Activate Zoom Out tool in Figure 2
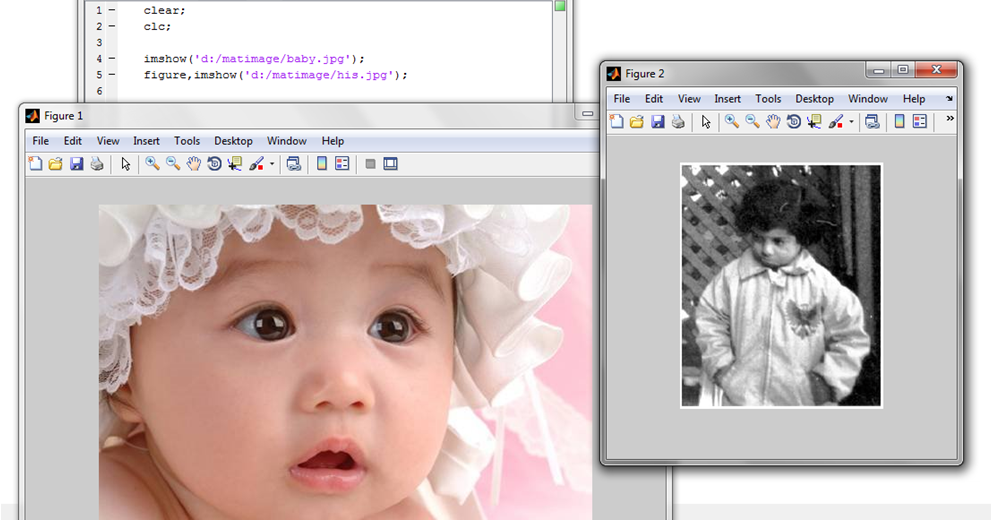992x521 pixels. (x=752, y=121)
